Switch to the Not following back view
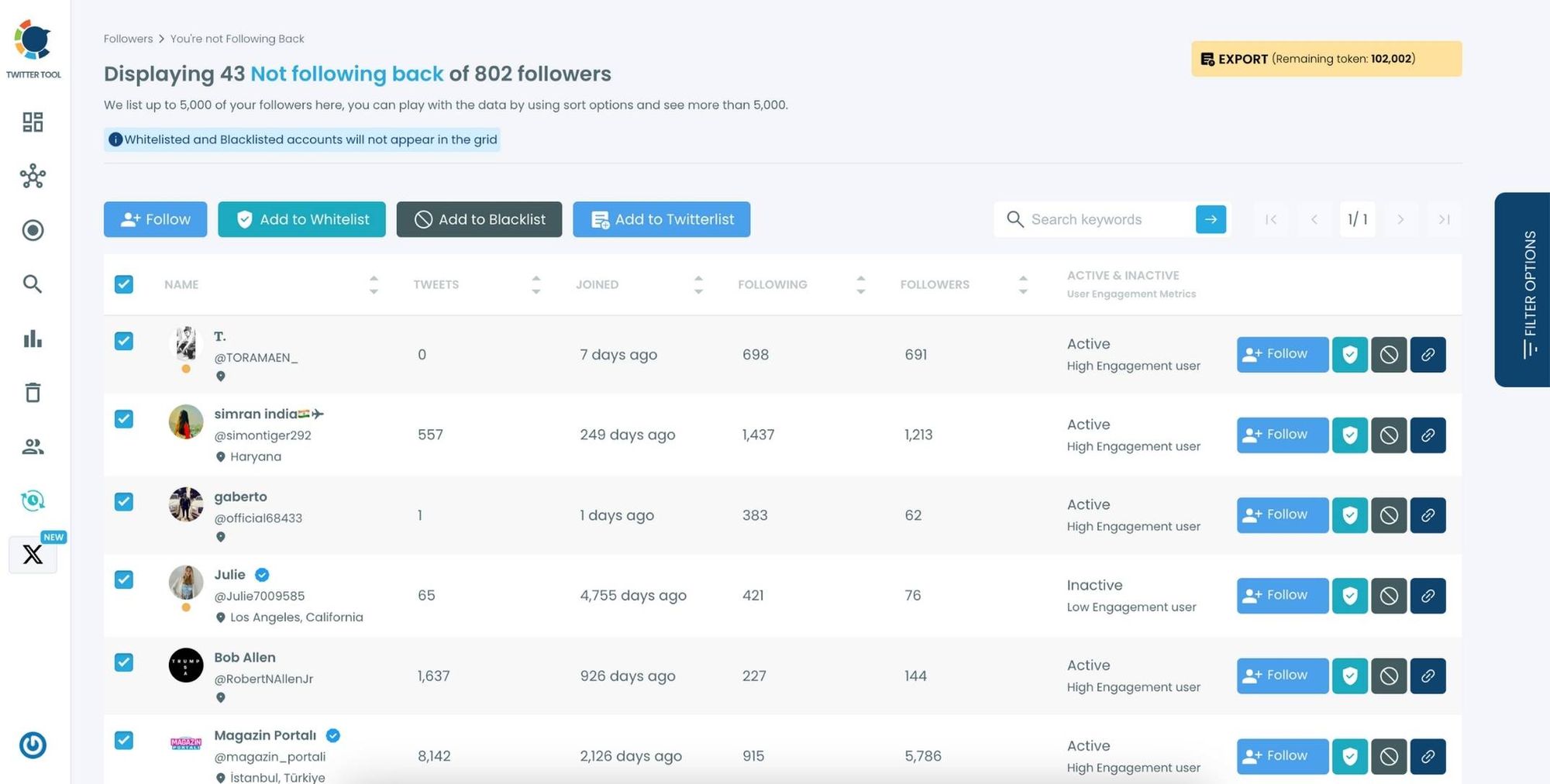1550x784 pixels. pos(346,74)
